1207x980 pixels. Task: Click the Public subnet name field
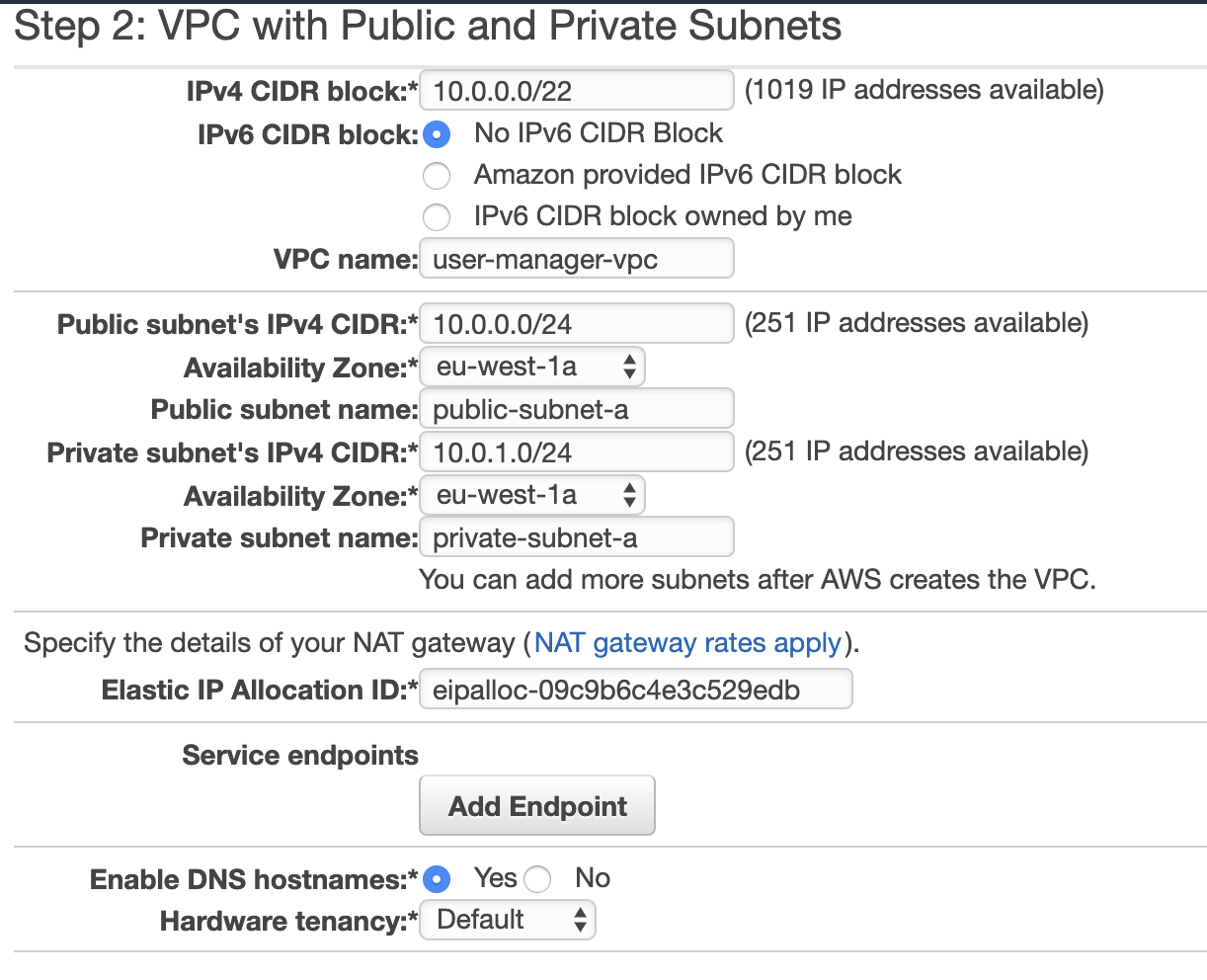[x=577, y=410]
